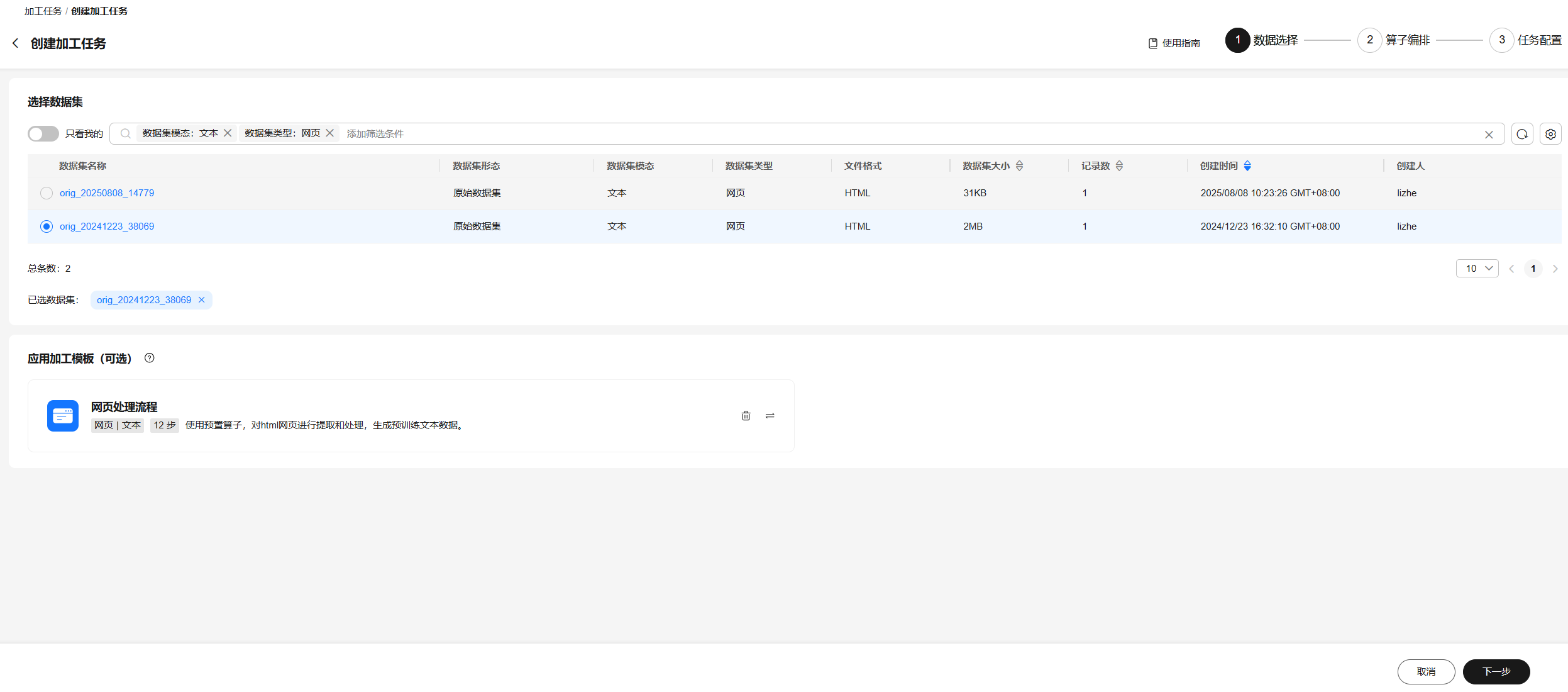
Task: Click the refresh icon beside the filter bar
Action: pos(1522,134)
